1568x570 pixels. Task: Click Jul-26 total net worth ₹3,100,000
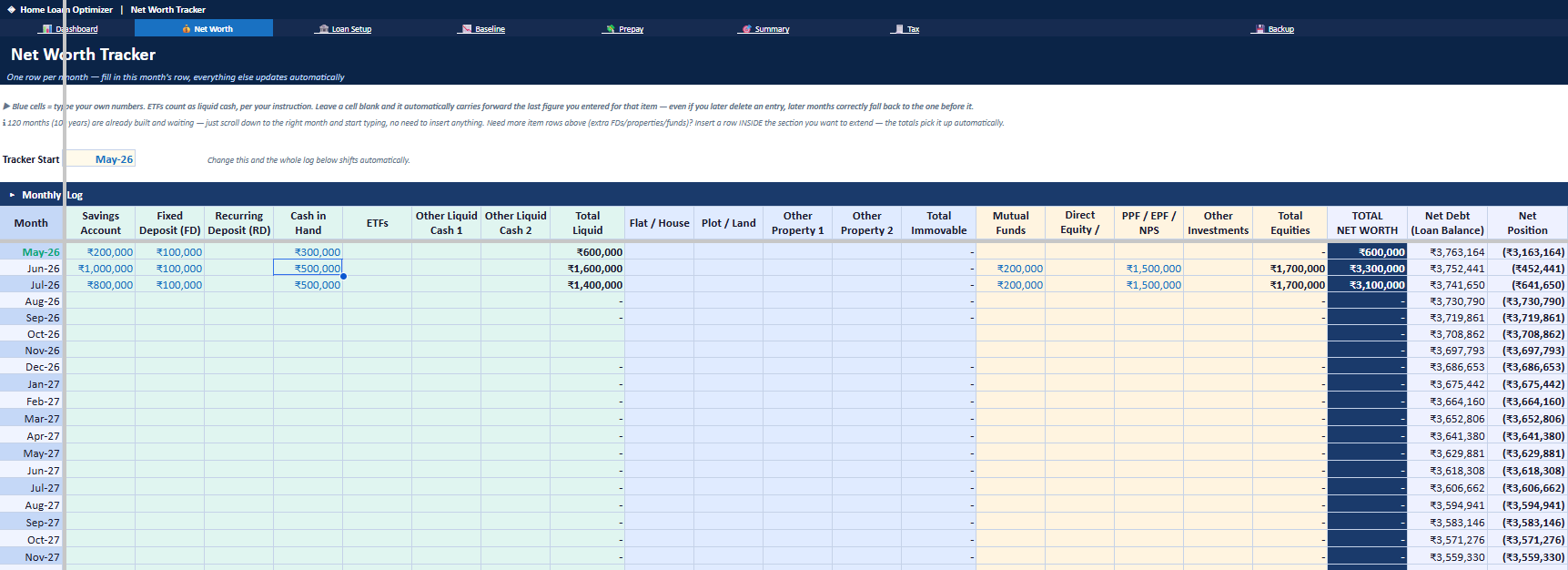[x=1367, y=285]
